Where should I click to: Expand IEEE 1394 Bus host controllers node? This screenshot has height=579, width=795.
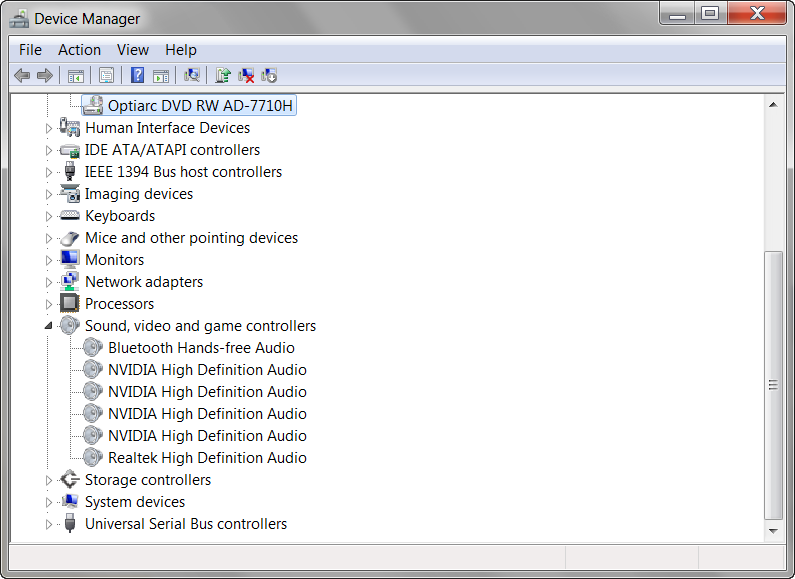(49, 172)
